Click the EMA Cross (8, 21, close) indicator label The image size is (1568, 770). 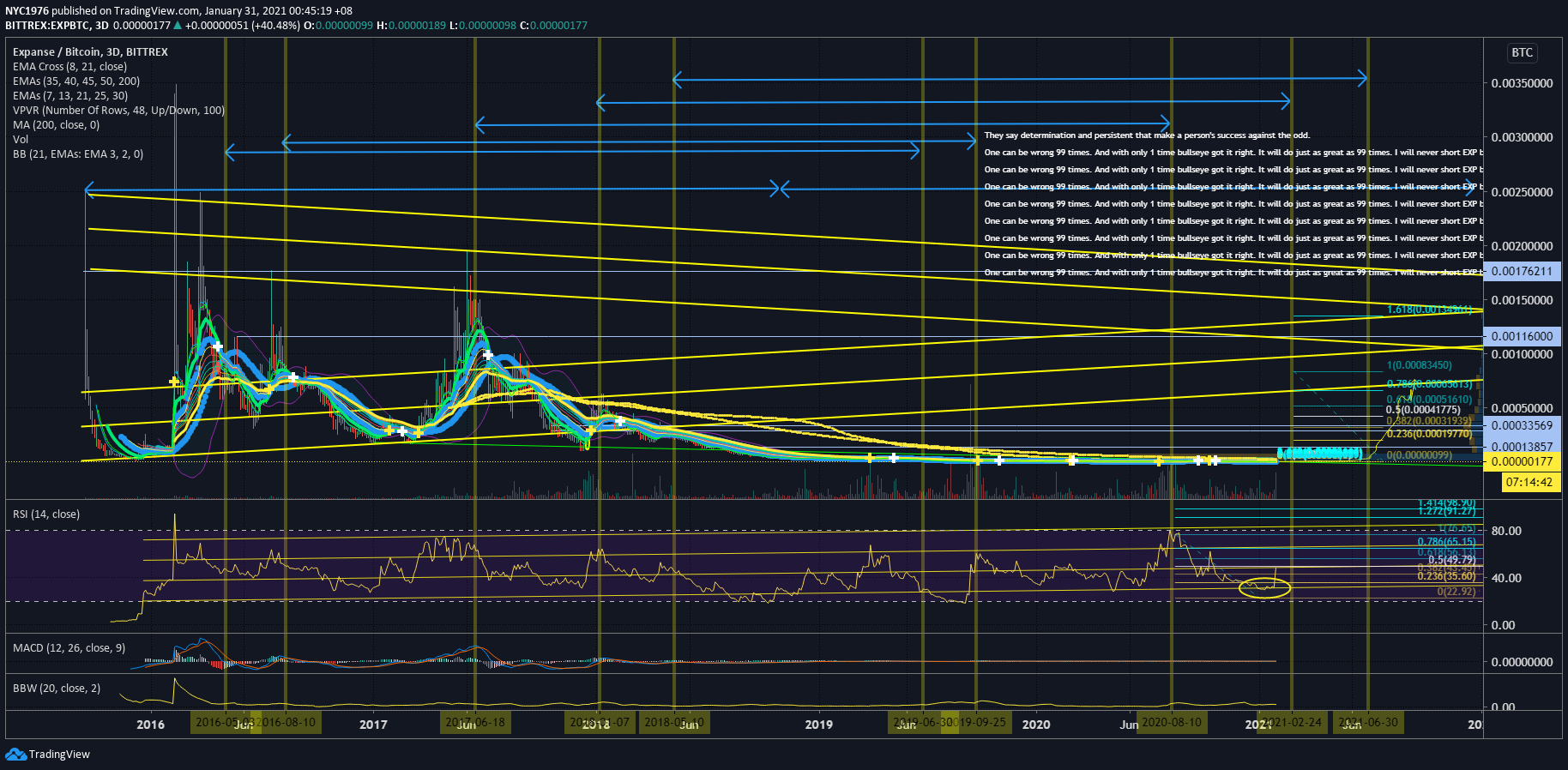(69, 67)
